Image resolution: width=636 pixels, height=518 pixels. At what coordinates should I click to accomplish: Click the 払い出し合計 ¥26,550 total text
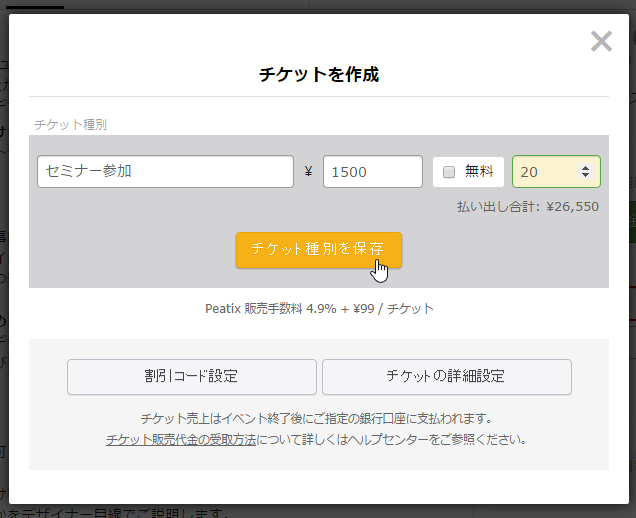pyautogui.click(x=527, y=207)
